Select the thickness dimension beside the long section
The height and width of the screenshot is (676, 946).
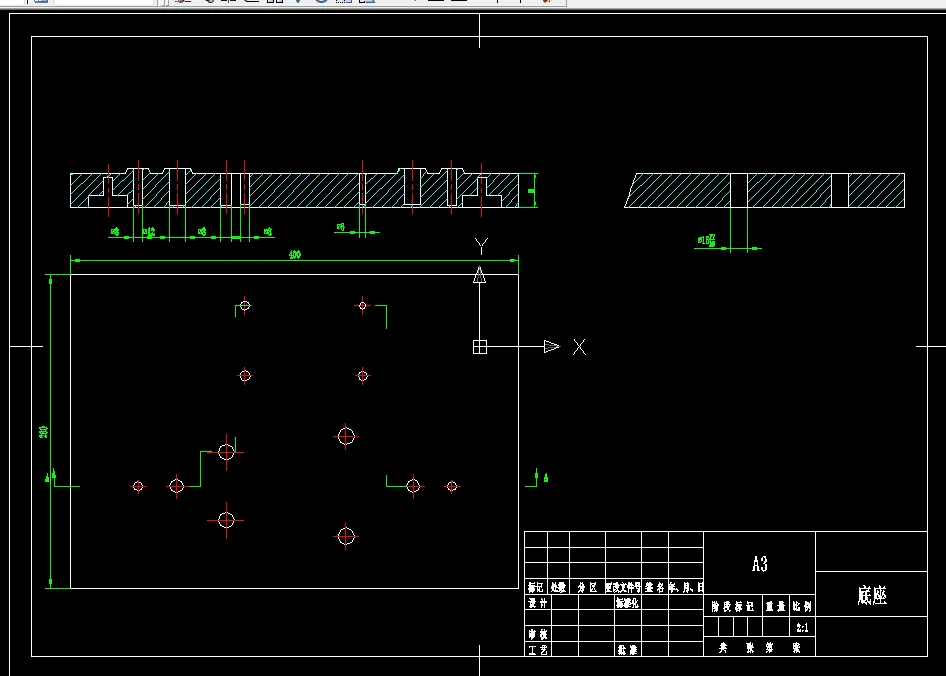tap(532, 191)
